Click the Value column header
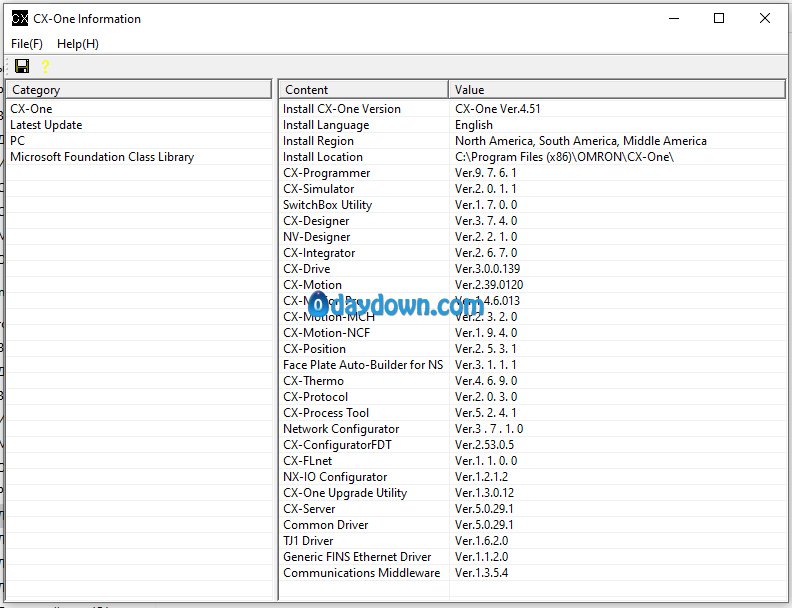 coord(617,89)
